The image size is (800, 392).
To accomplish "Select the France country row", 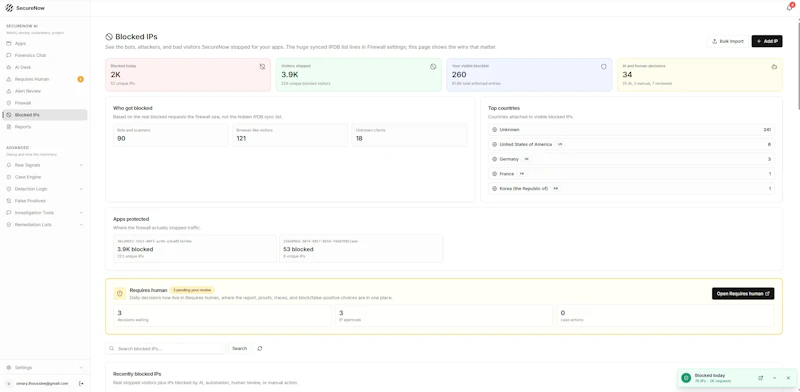I will (632, 174).
